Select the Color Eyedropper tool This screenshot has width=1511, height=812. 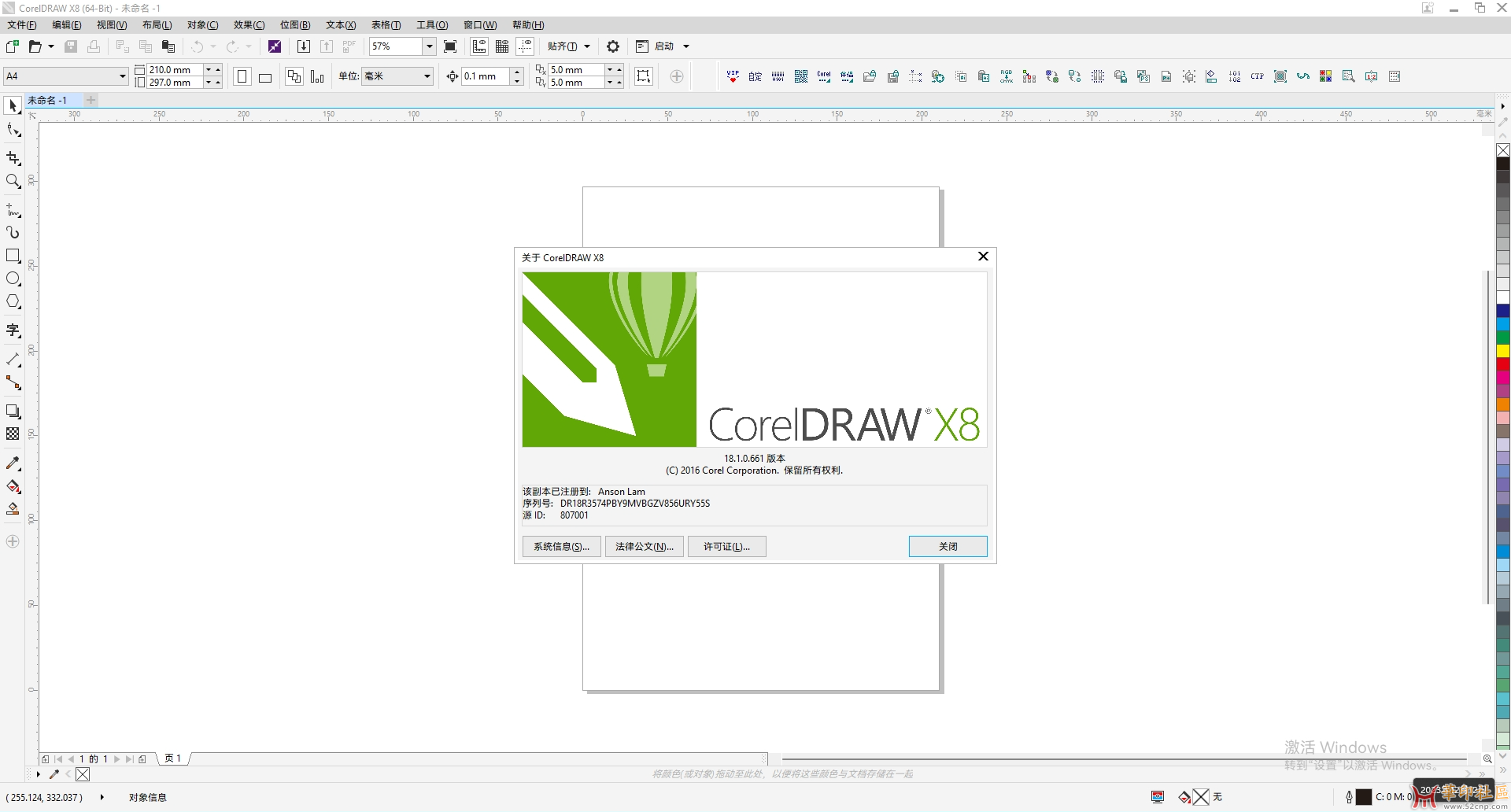[13, 463]
